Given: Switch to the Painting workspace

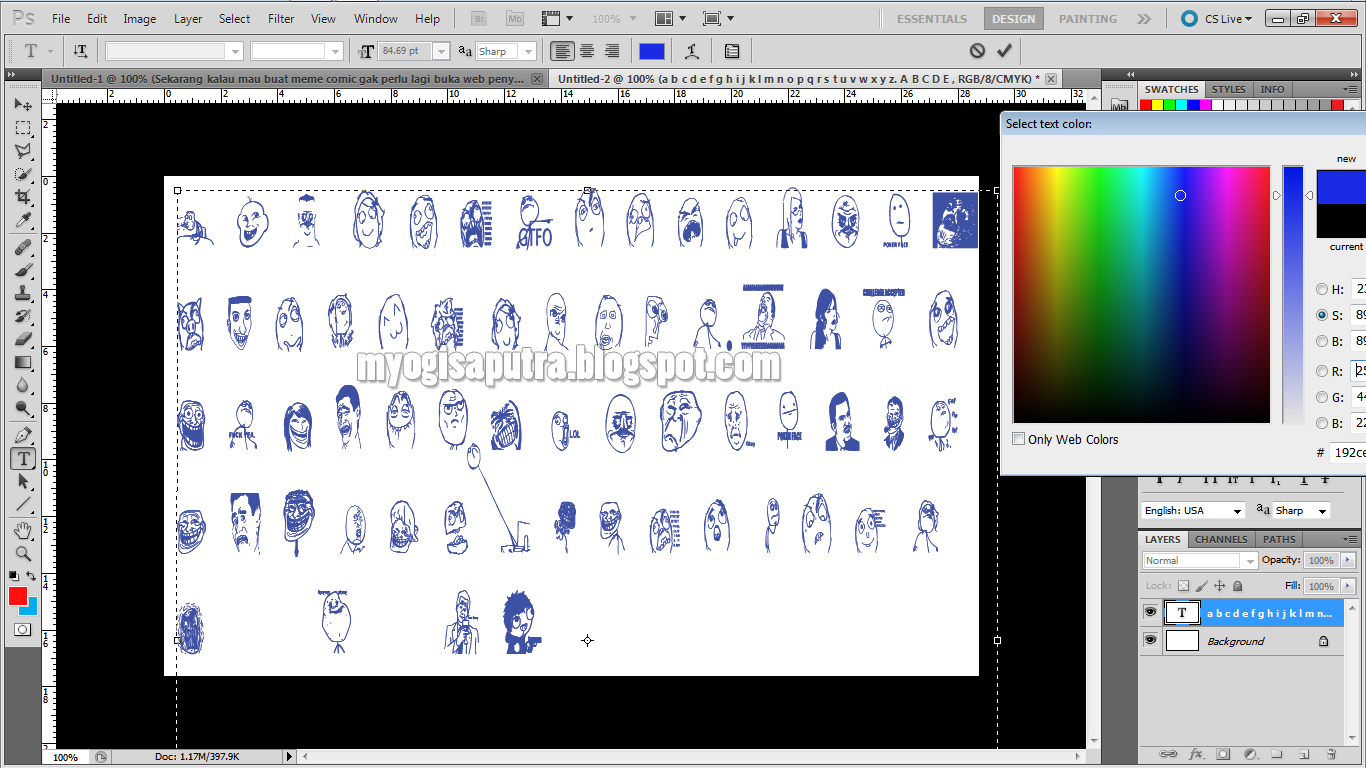Looking at the screenshot, I should [x=1088, y=18].
